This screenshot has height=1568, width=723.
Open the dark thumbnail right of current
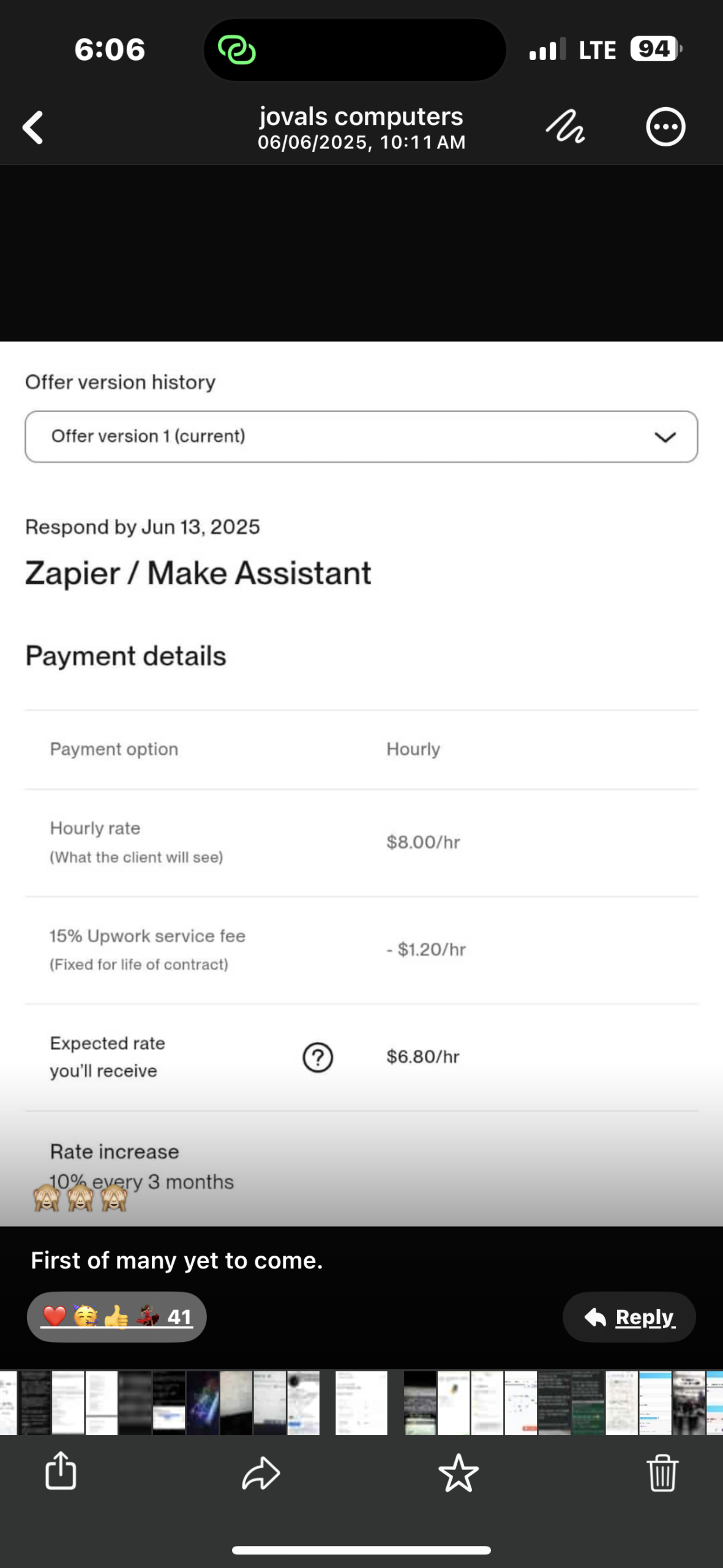coord(420,1403)
